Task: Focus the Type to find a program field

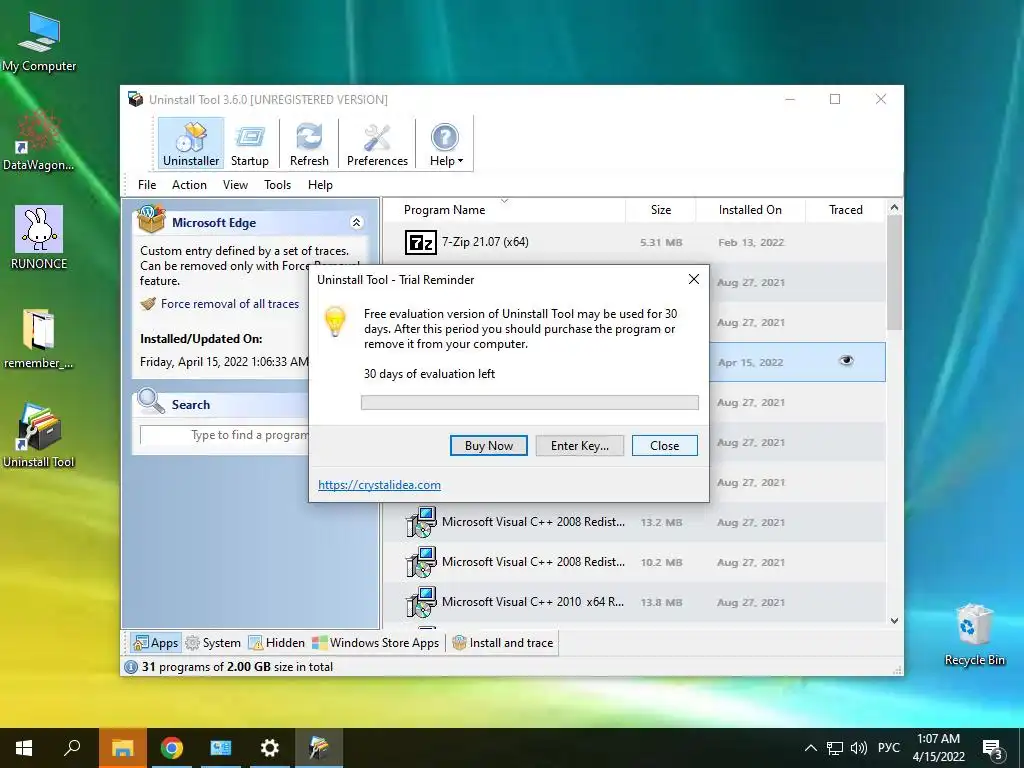Action: pos(224,435)
